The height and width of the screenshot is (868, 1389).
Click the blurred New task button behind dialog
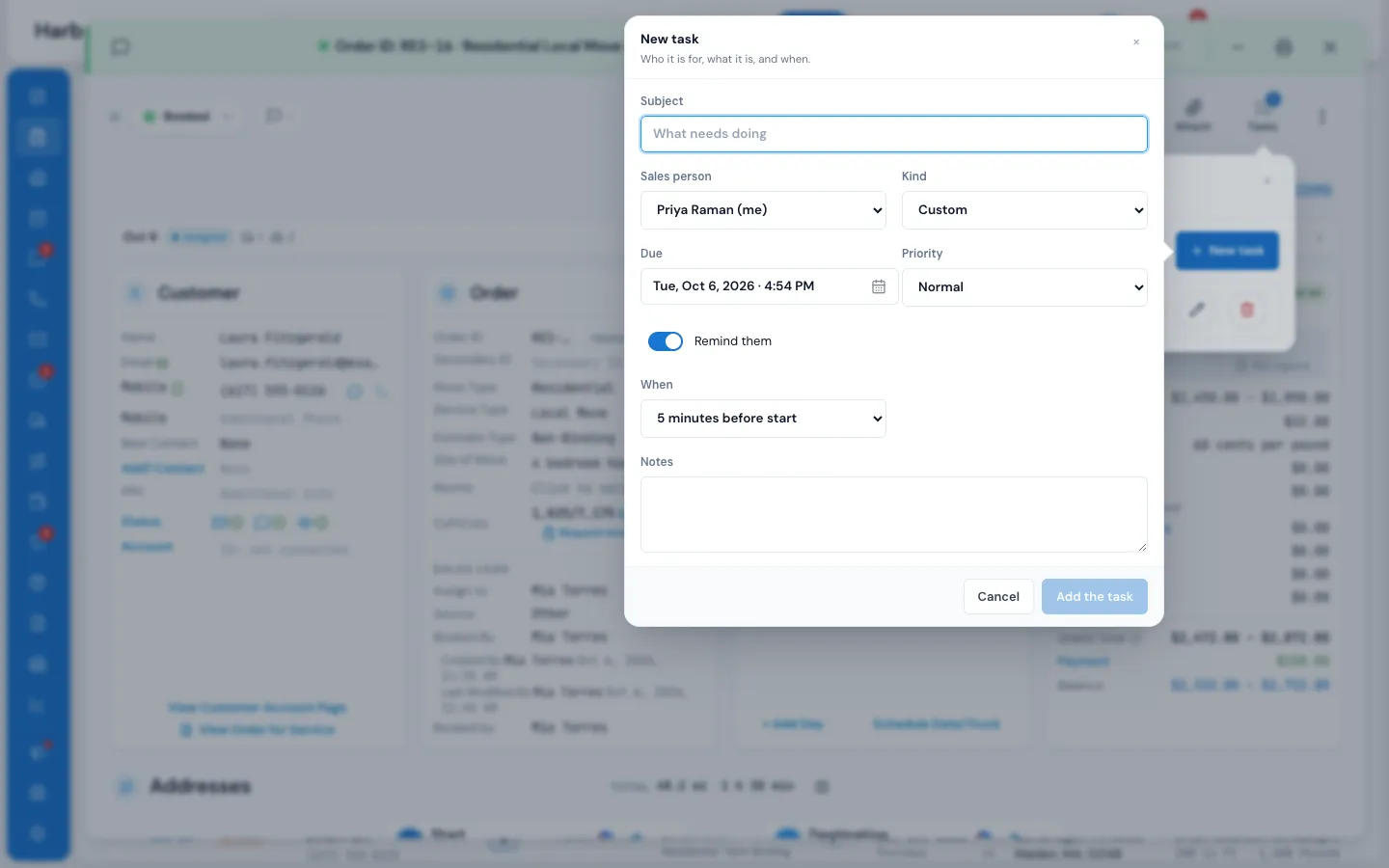pyautogui.click(x=1227, y=251)
